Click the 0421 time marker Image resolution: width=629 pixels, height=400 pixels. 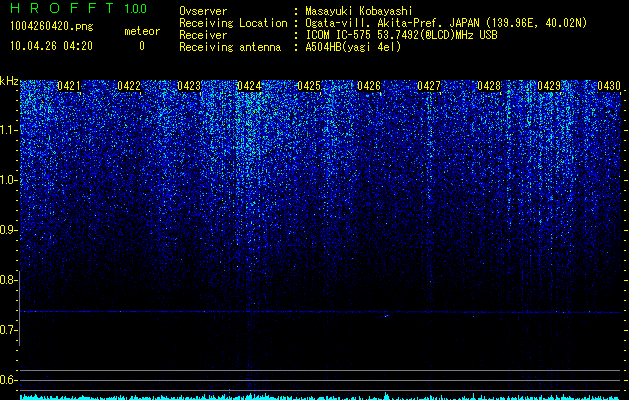click(x=69, y=86)
